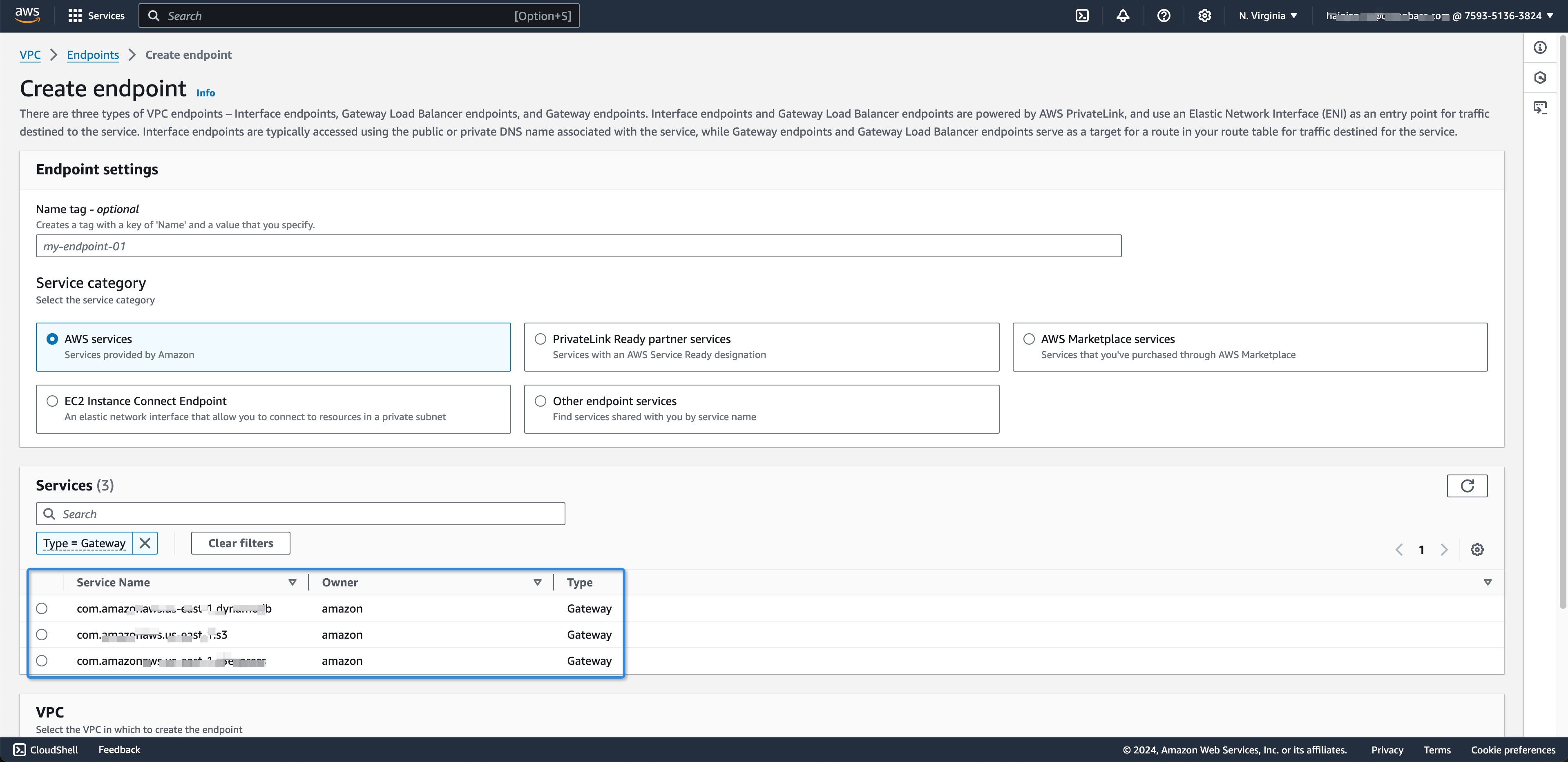Viewport: 1568px width, 762px height.
Task: Open CloudShell from the footer bar
Action: [x=46, y=750]
